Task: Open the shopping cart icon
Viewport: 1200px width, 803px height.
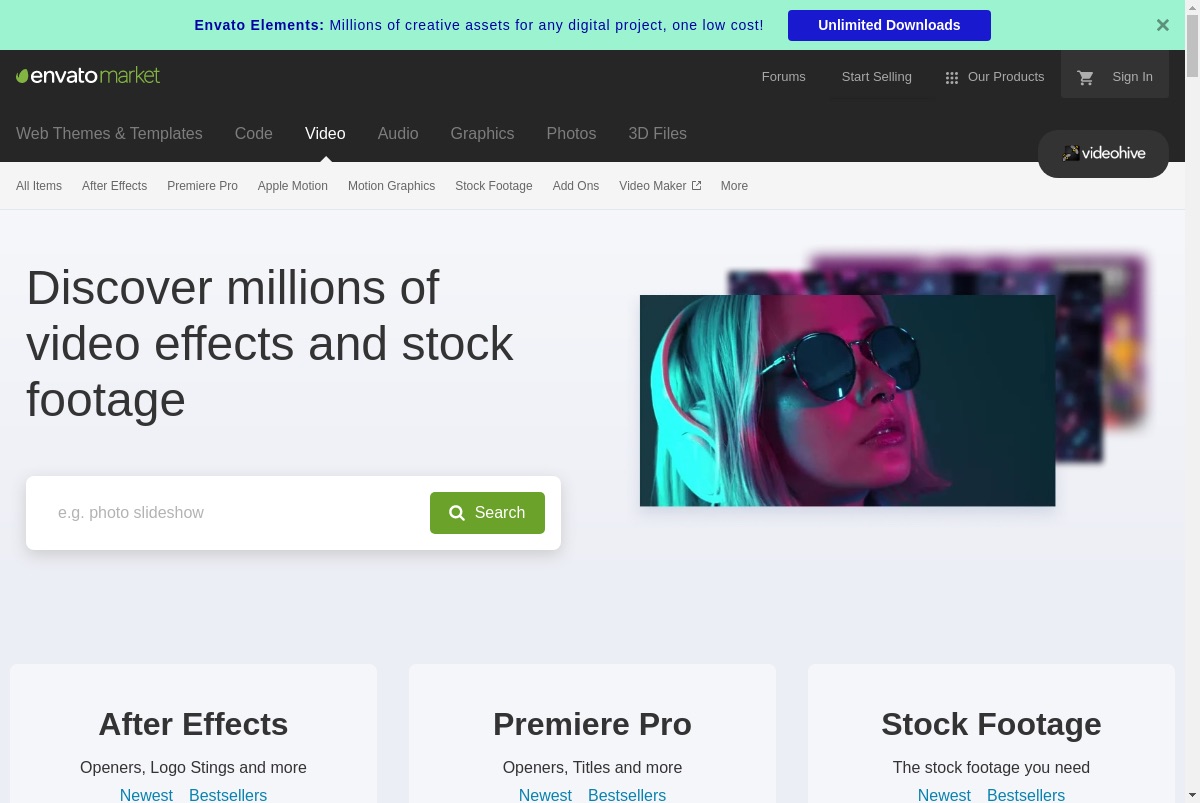Action: pyautogui.click(x=1085, y=77)
